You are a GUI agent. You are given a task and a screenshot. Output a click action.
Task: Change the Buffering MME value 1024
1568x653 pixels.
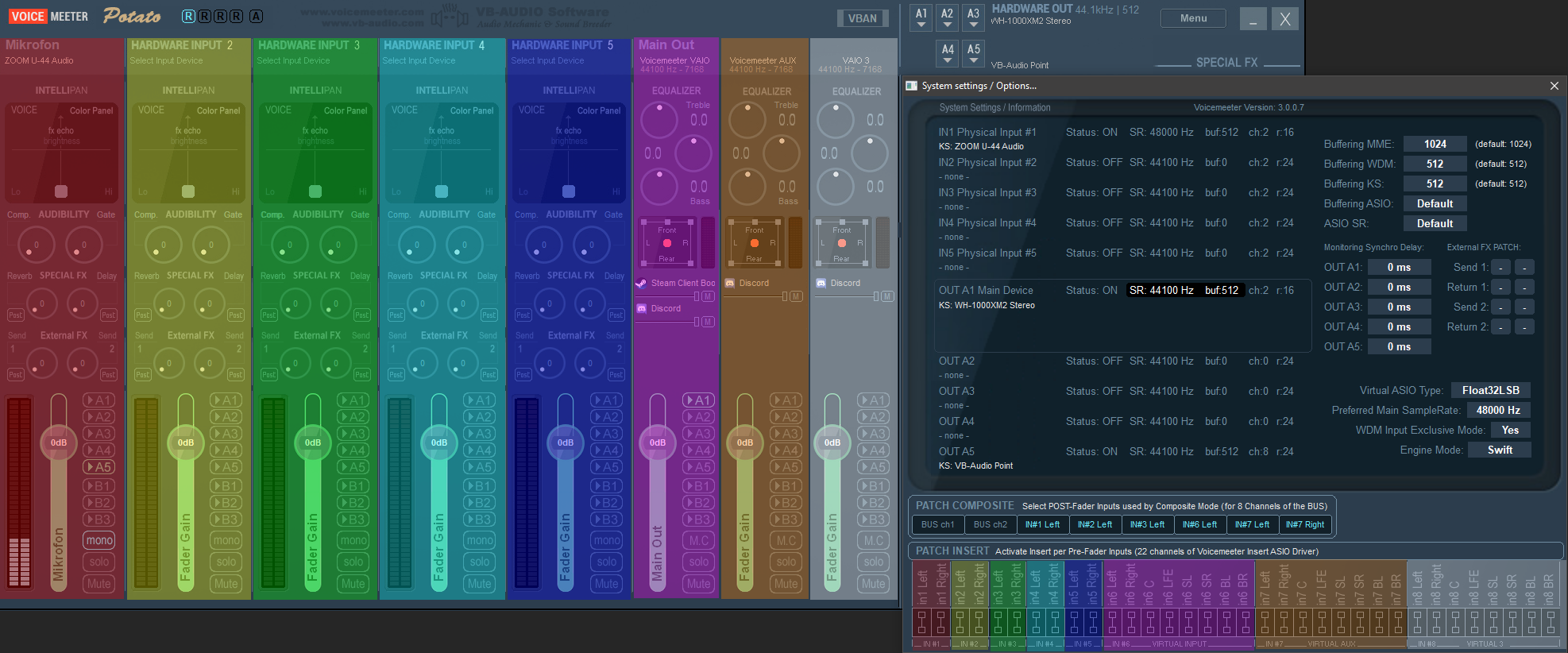[1435, 144]
